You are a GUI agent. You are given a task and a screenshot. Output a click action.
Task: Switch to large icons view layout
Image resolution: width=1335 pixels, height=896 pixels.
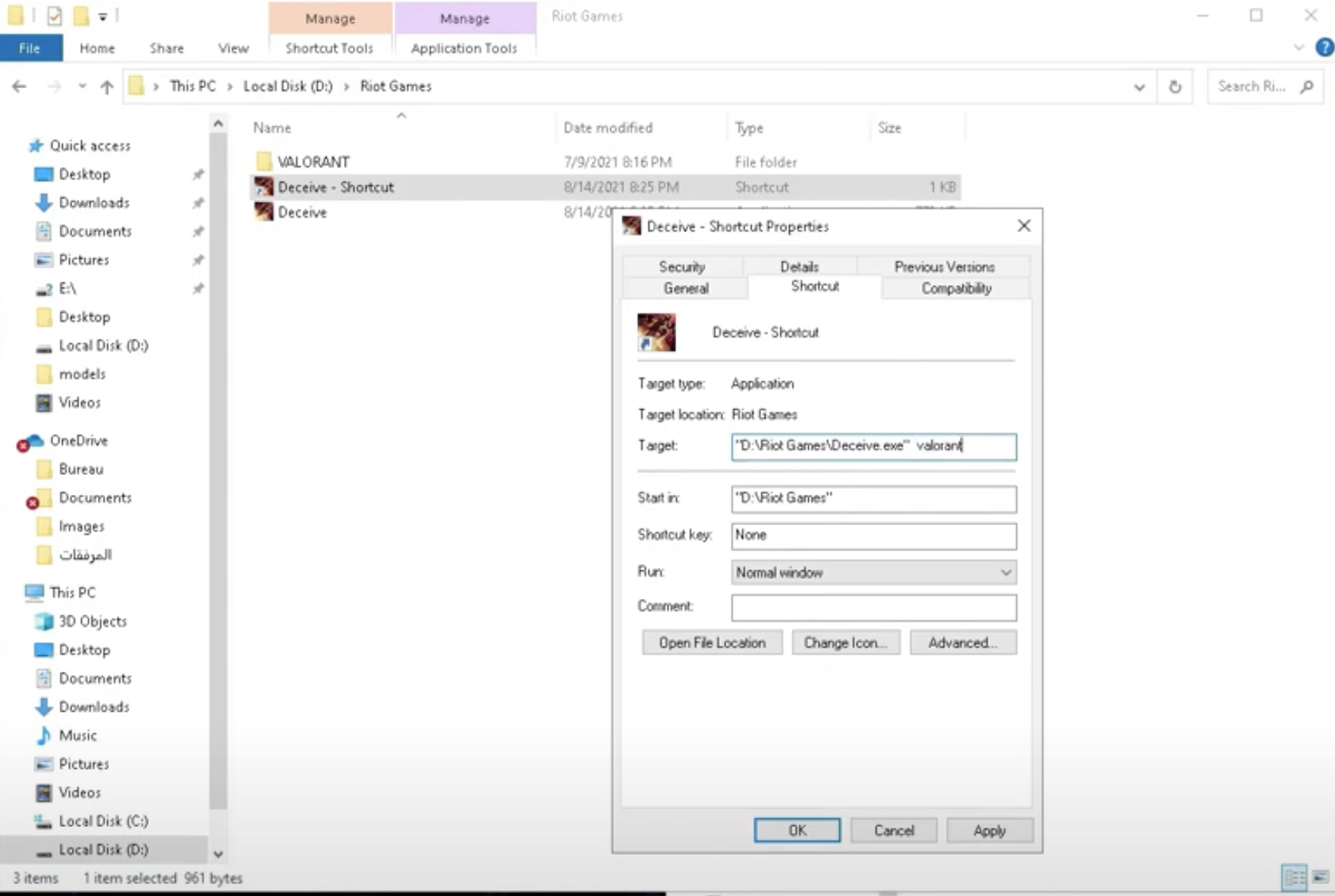(x=1321, y=878)
